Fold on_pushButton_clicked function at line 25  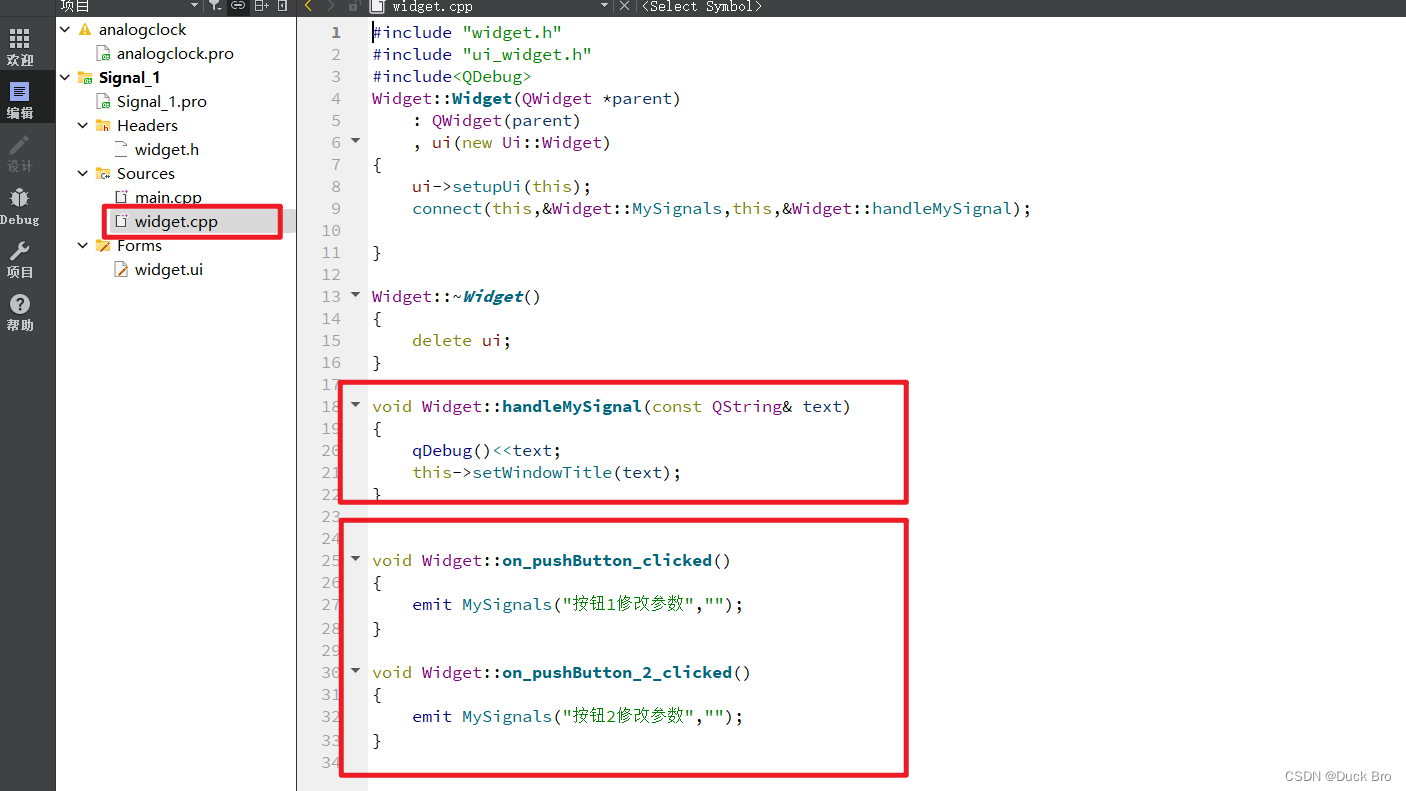point(355,559)
